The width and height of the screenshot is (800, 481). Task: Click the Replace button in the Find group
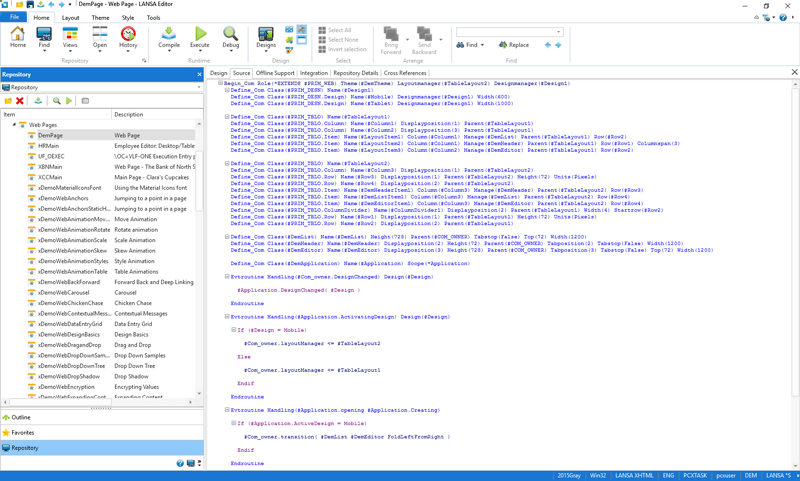coord(513,45)
